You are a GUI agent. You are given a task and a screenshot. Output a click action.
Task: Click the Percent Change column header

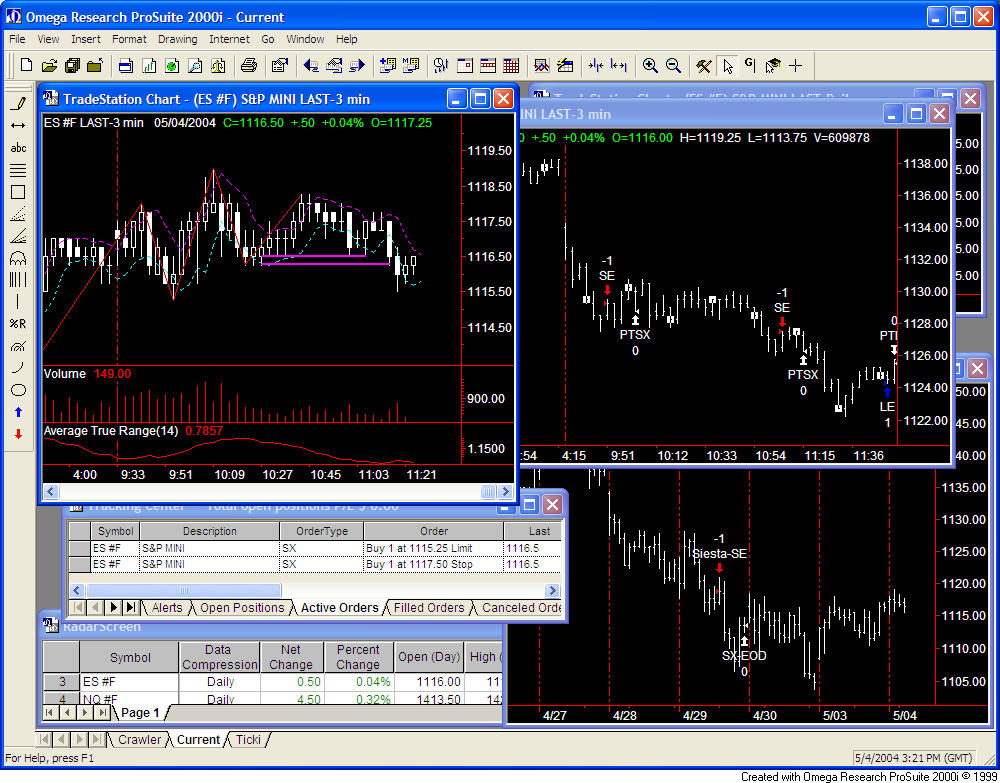(358, 657)
